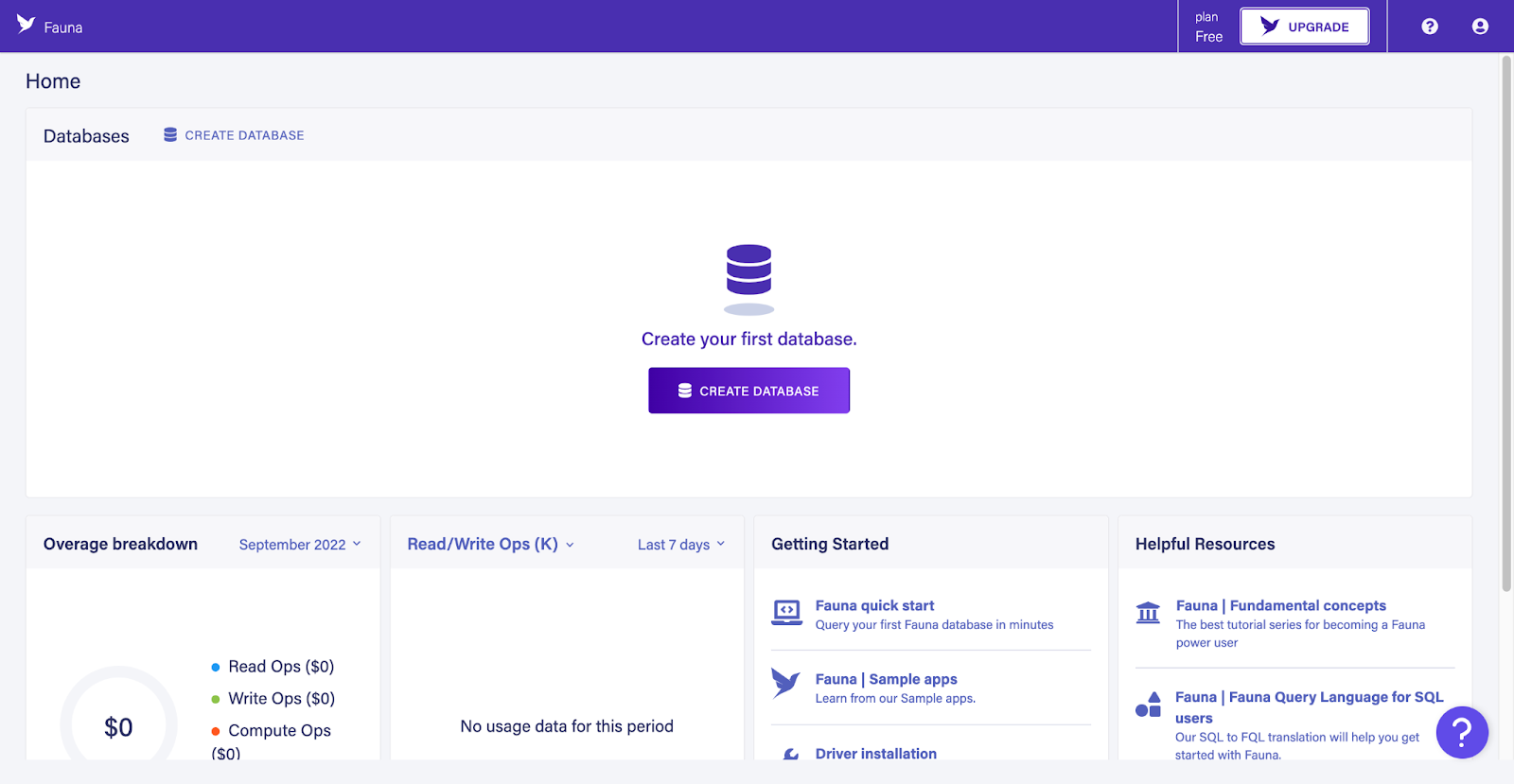Viewport: 1514px width, 784px height.
Task: Click CREATE DATABASE link in Databases header
Action: [244, 135]
